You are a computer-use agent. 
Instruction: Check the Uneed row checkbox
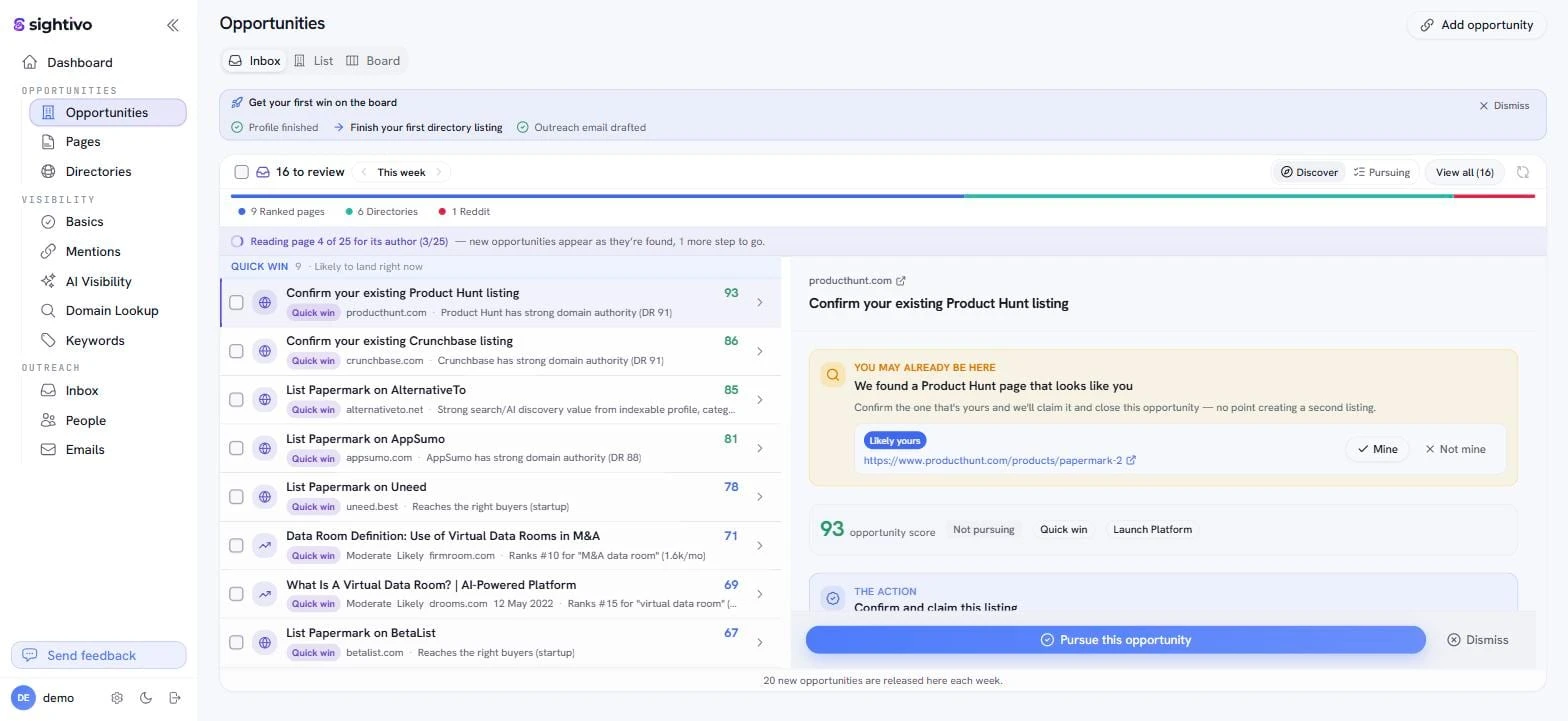pos(237,496)
